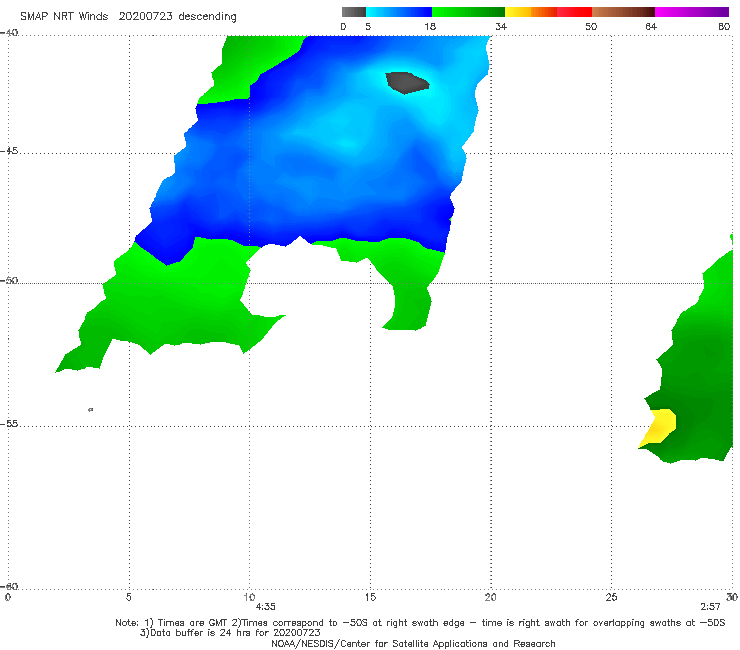Click the longitude label "10" on the bottom axis
The image size is (740, 650).
[x=249, y=597]
